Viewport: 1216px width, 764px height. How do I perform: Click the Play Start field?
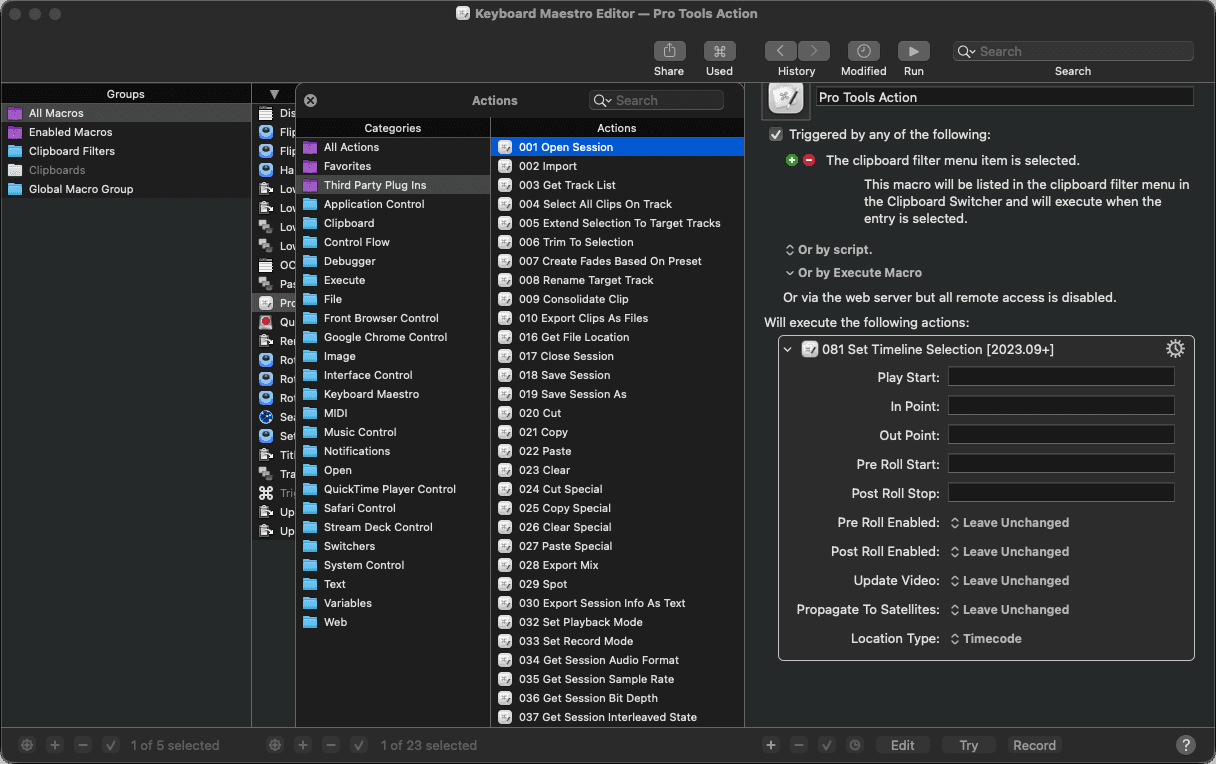(1061, 377)
